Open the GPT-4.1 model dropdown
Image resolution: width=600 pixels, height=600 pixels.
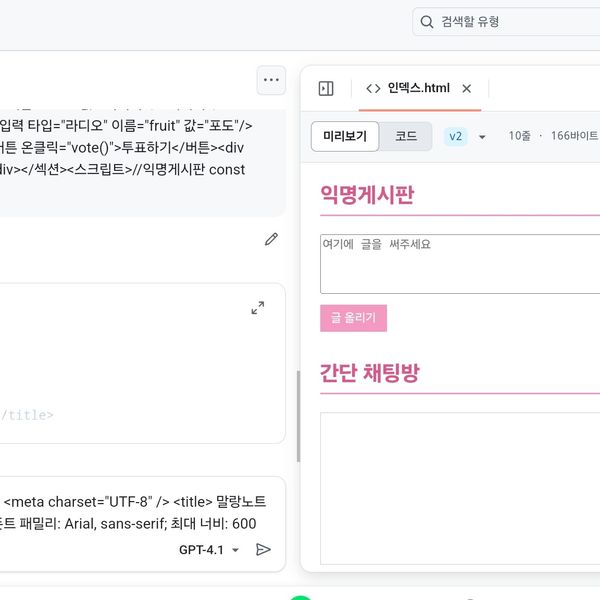pyautogui.click(x=209, y=549)
